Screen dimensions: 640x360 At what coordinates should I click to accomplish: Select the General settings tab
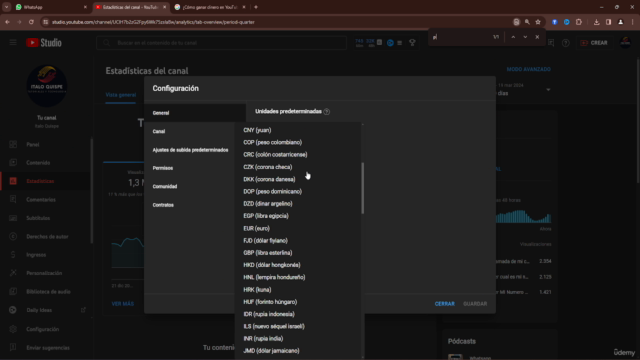pos(195,113)
